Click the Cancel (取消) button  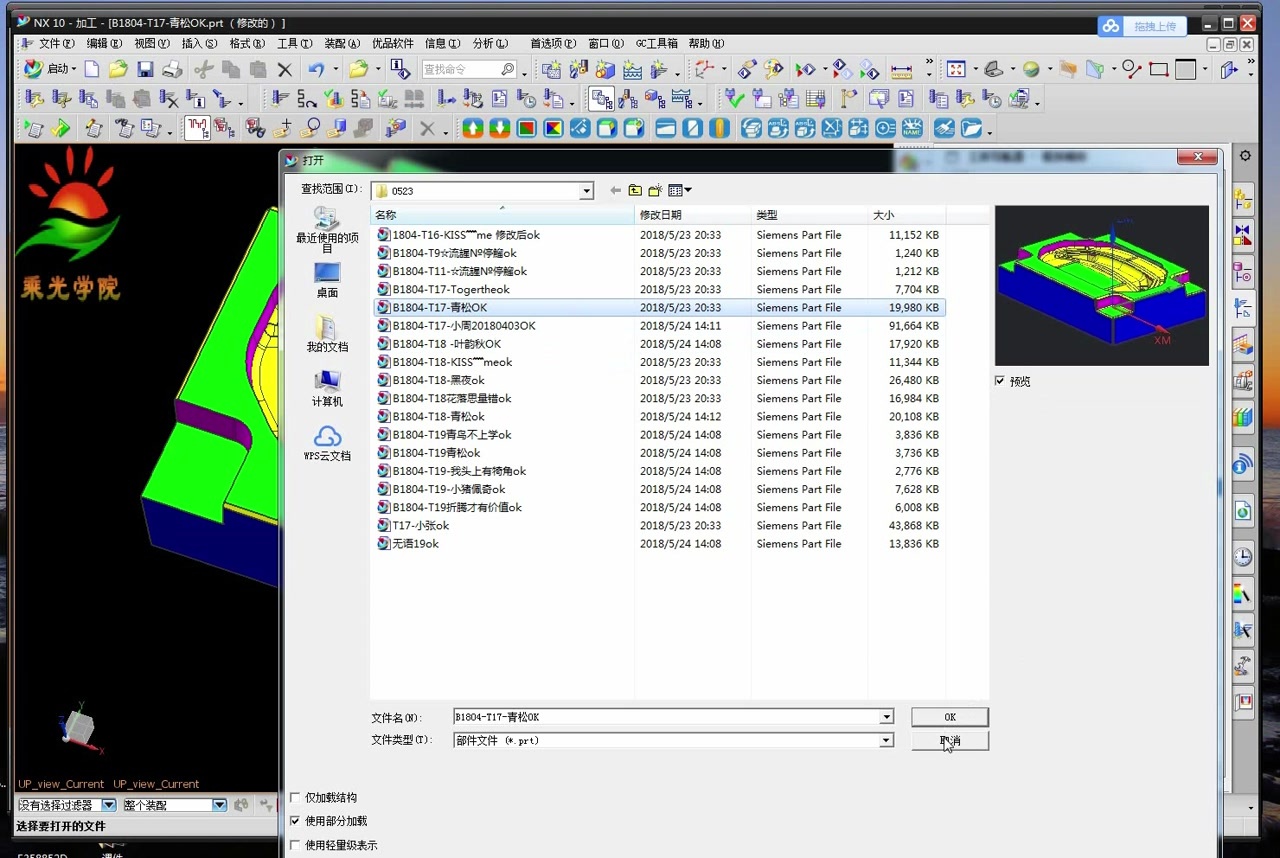coord(950,741)
